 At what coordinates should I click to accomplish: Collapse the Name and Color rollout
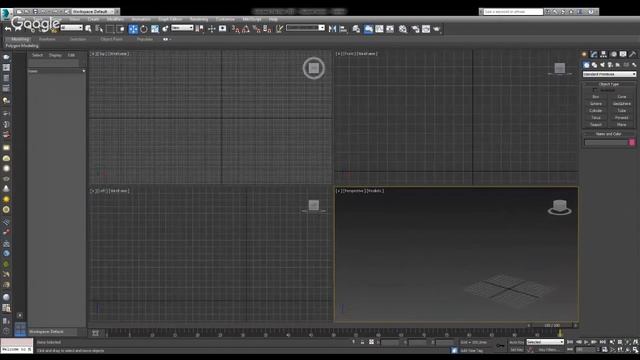click(x=609, y=134)
